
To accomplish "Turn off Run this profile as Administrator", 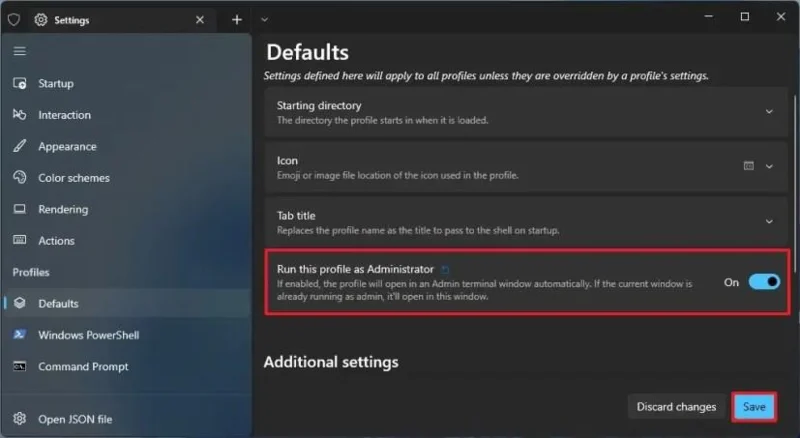I will [764, 282].
